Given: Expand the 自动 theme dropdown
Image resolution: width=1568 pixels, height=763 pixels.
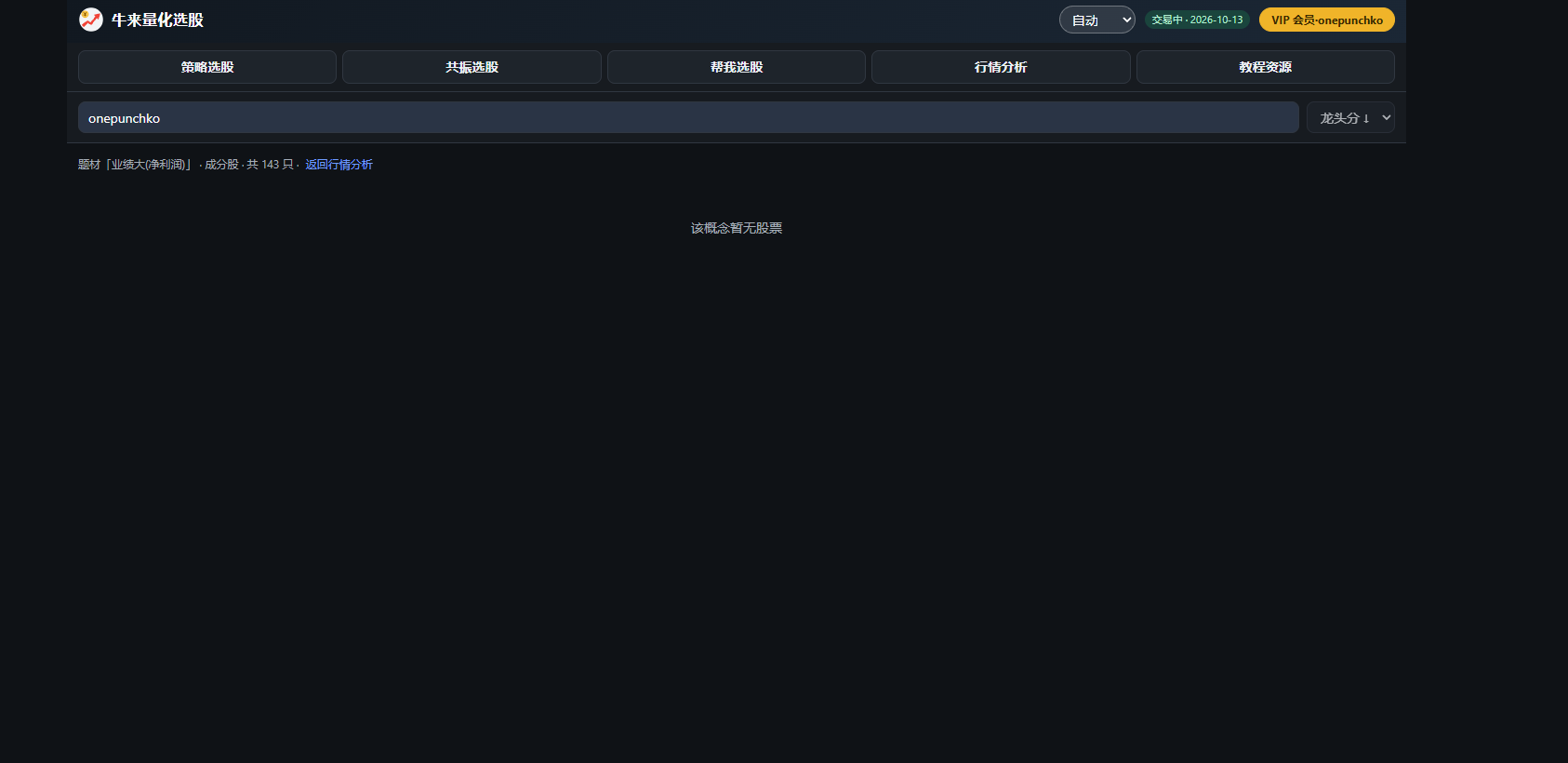Looking at the screenshot, I should tap(1097, 20).
